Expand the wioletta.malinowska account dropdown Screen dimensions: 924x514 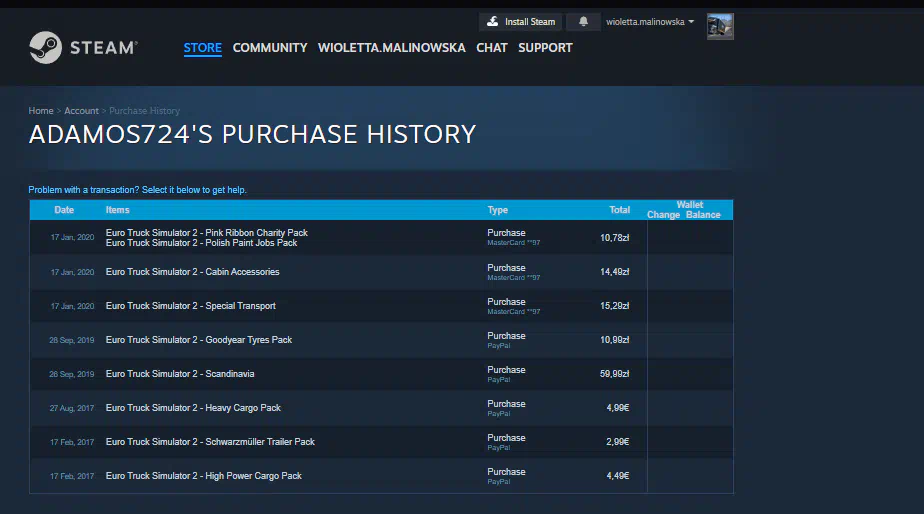(x=650, y=22)
